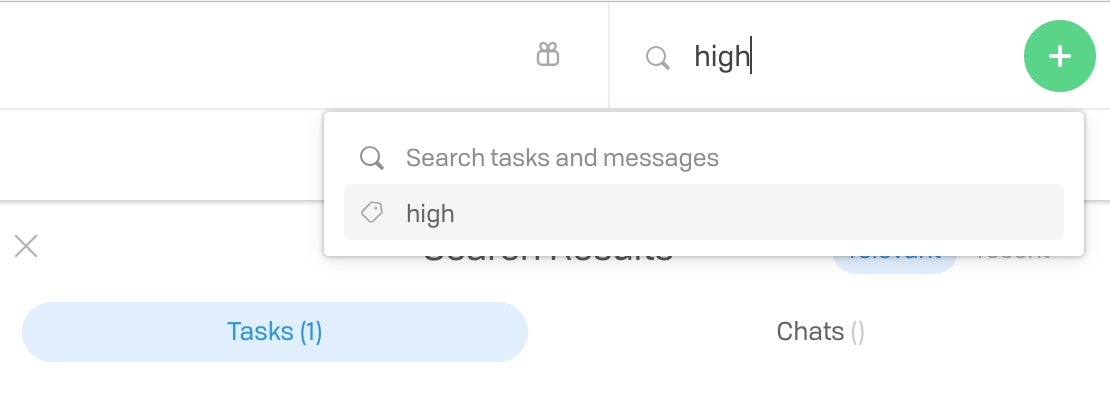Click the green plus add button

[1059, 56]
